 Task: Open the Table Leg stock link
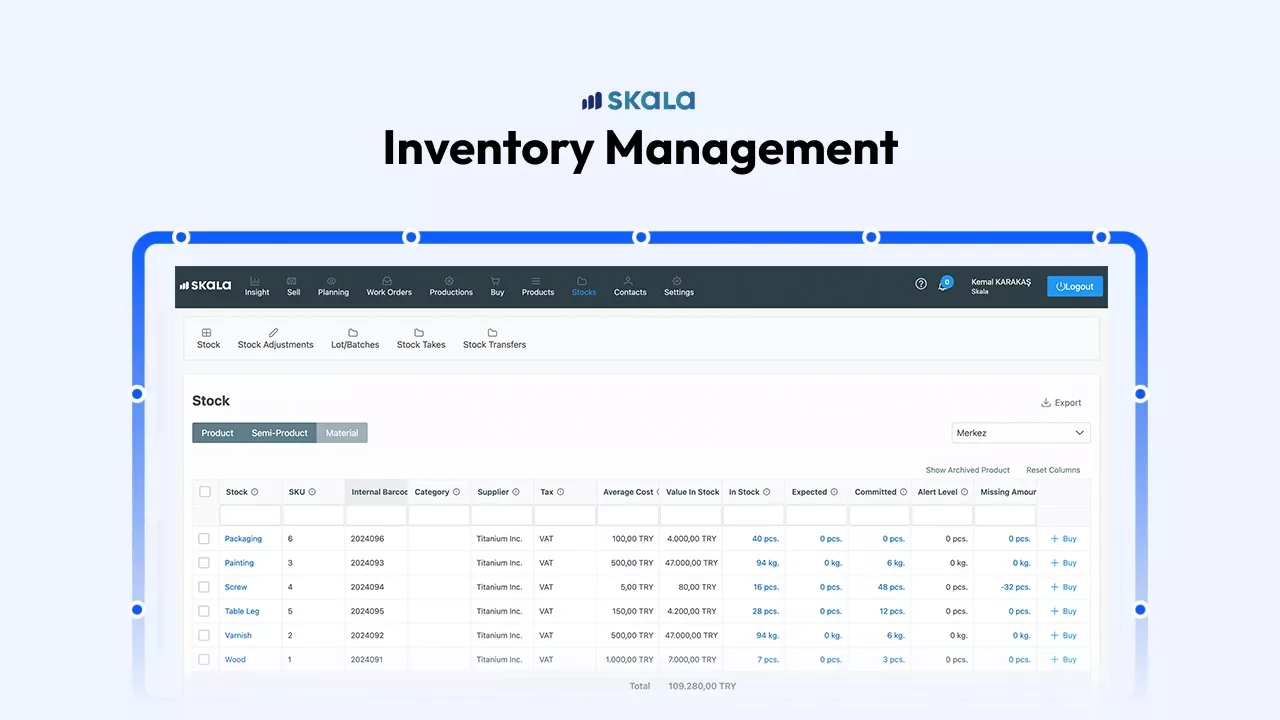point(242,611)
